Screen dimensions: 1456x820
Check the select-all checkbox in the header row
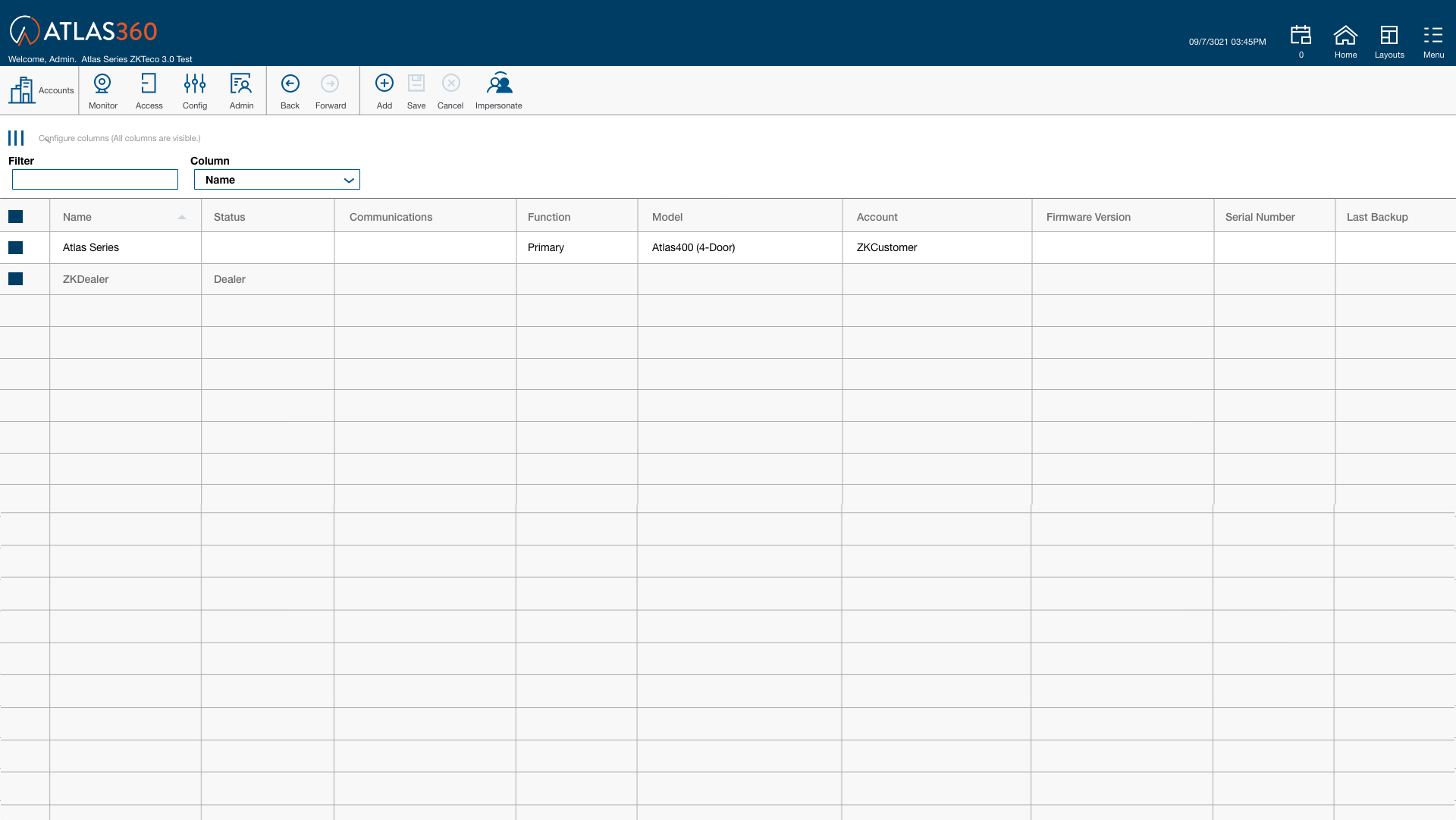coord(16,216)
